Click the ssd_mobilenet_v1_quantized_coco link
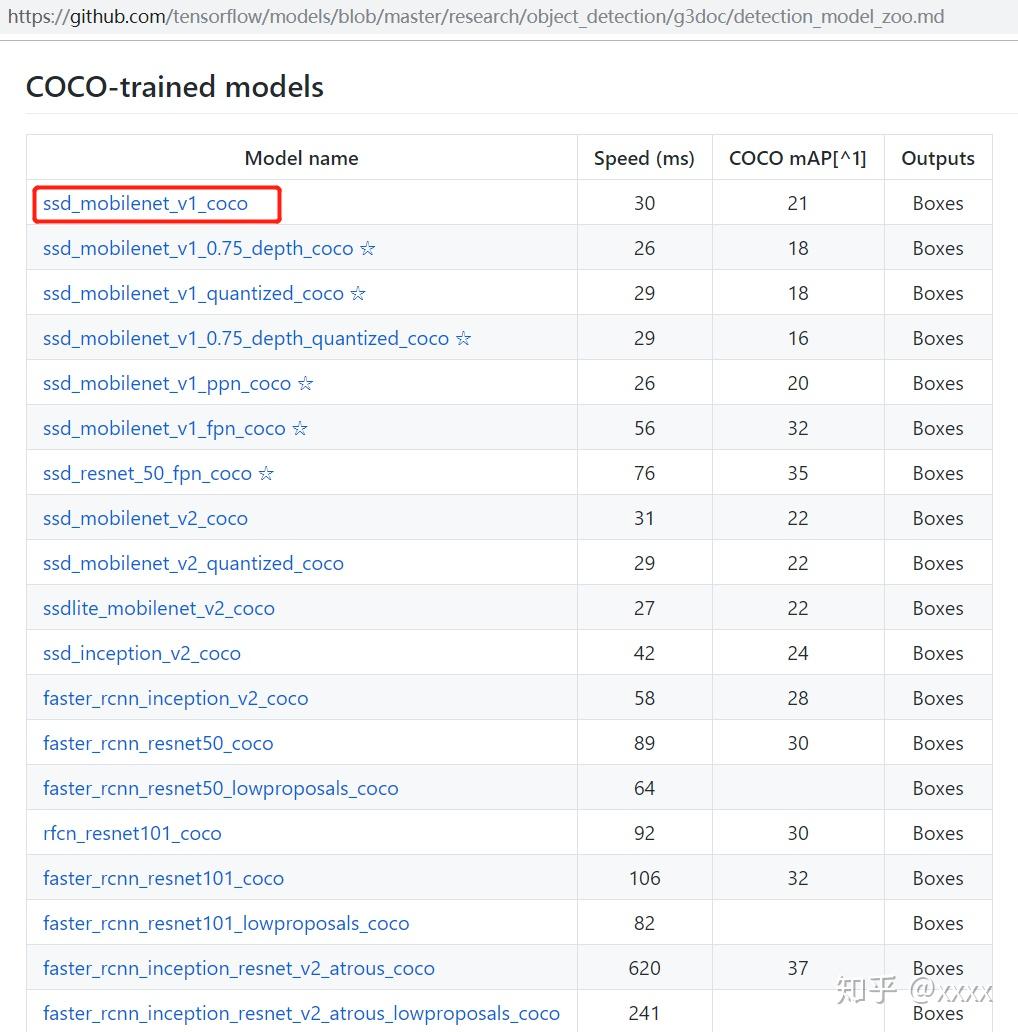 pyautogui.click(x=193, y=294)
